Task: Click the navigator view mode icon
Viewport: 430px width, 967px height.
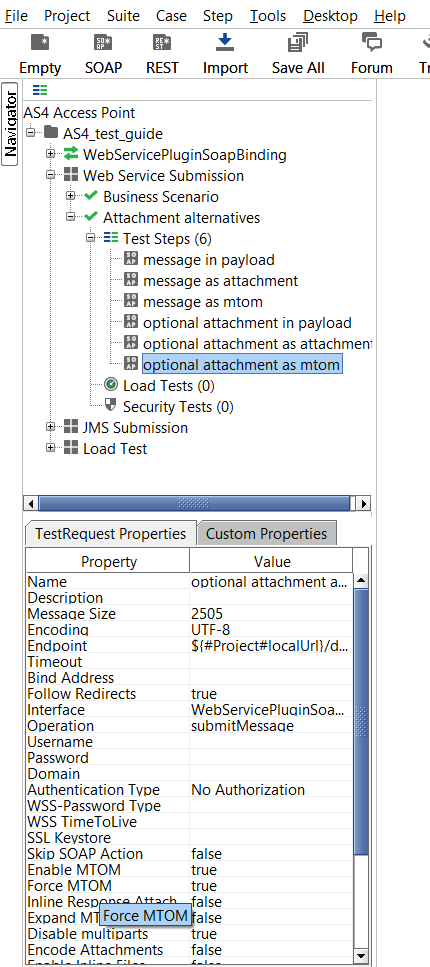Action: 40,90
